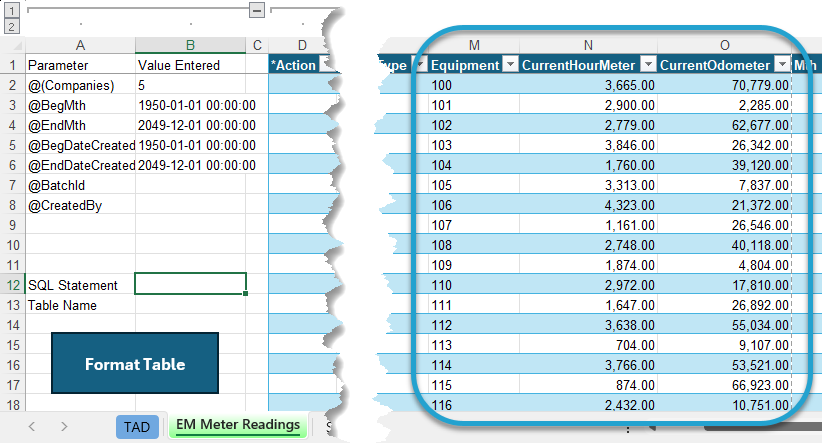
Task: Select Equipment 110 cell
Action: pyautogui.click(x=474, y=285)
